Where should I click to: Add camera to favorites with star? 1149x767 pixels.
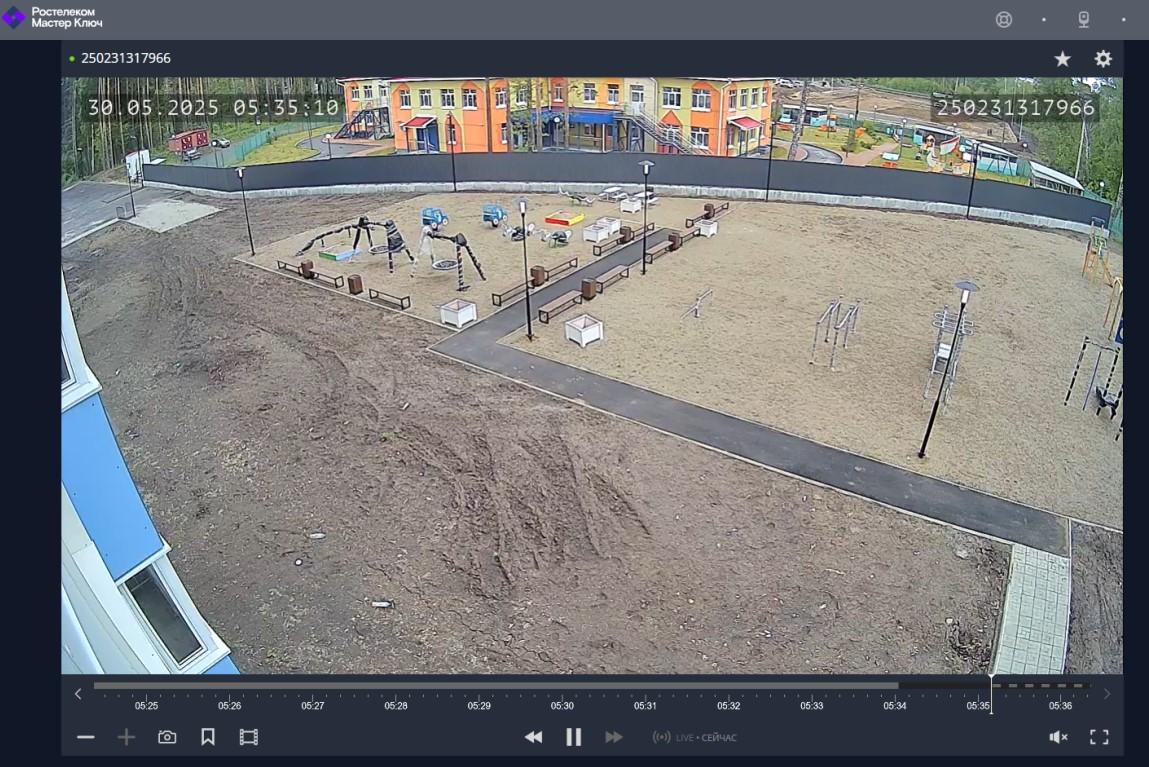(1062, 59)
